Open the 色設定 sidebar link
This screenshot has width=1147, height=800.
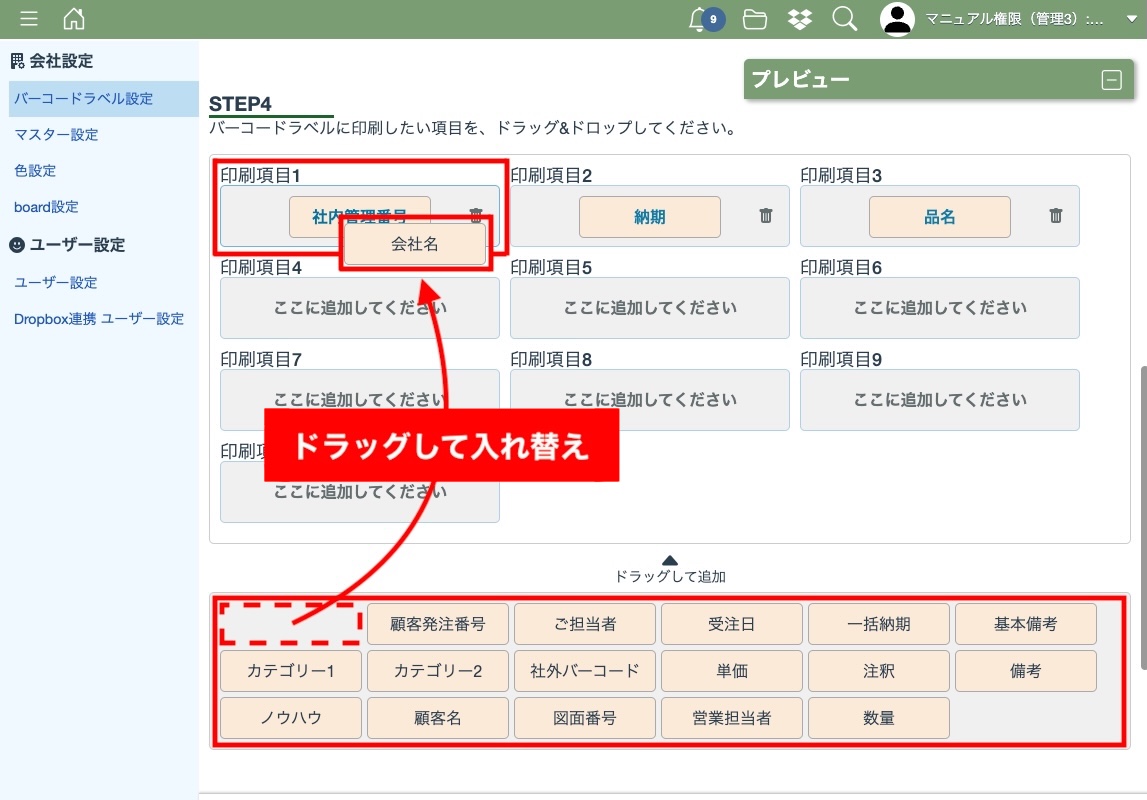(35, 171)
